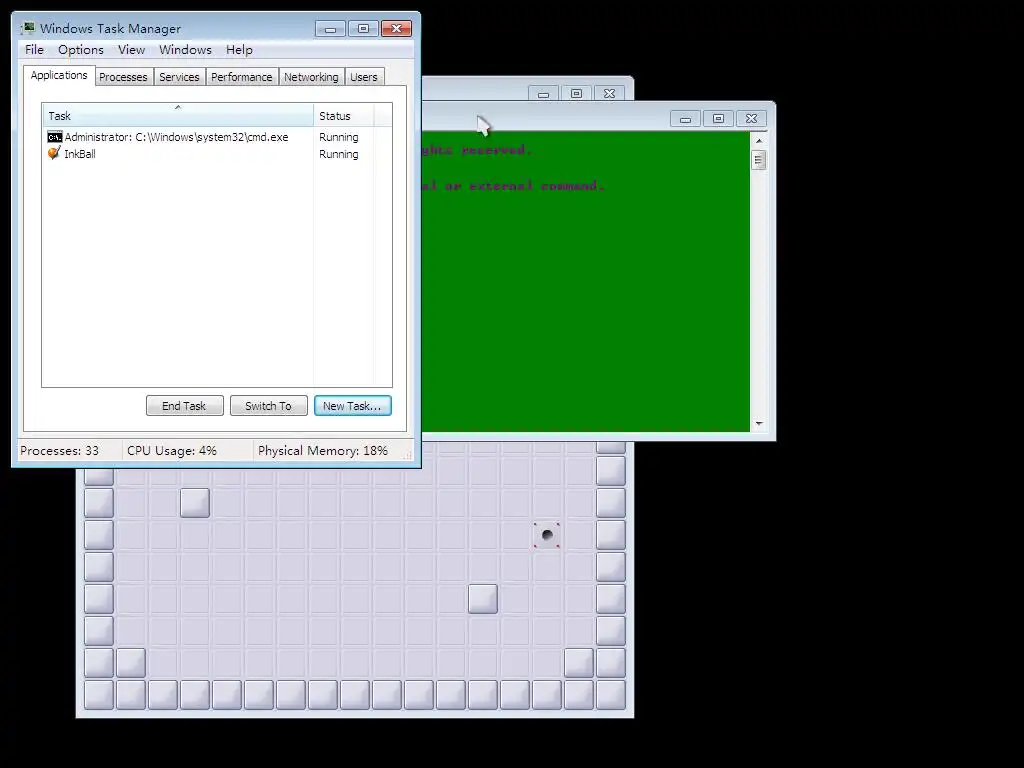The height and width of the screenshot is (768, 1024).
Task: Click the black hole on the InkBall board
Action: [547, 535]
